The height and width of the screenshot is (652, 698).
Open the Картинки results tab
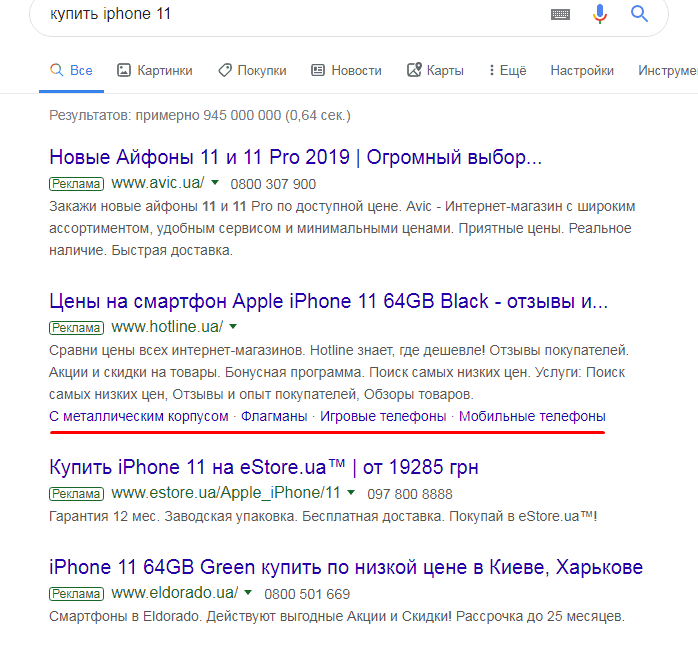[x=154, y=70]
